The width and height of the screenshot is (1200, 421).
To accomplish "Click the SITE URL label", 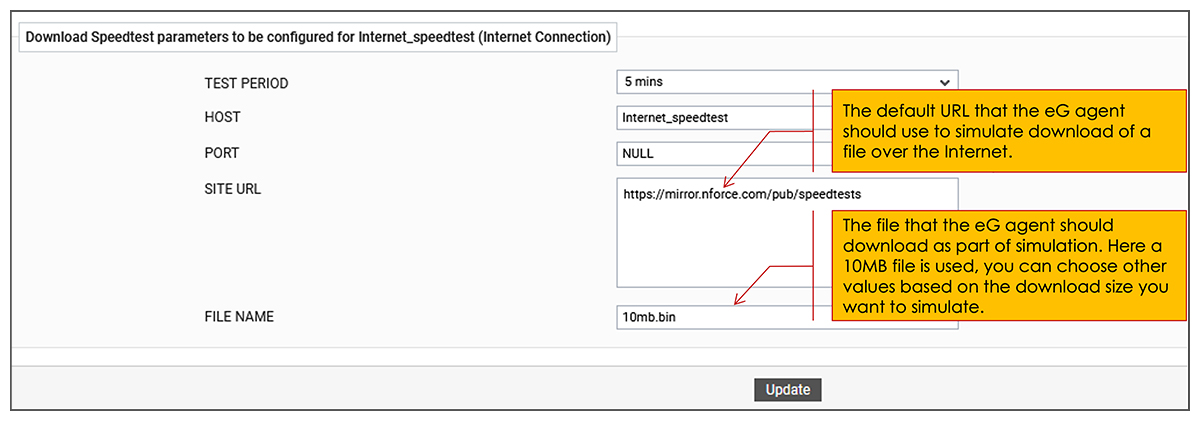I will pos(232,188).
